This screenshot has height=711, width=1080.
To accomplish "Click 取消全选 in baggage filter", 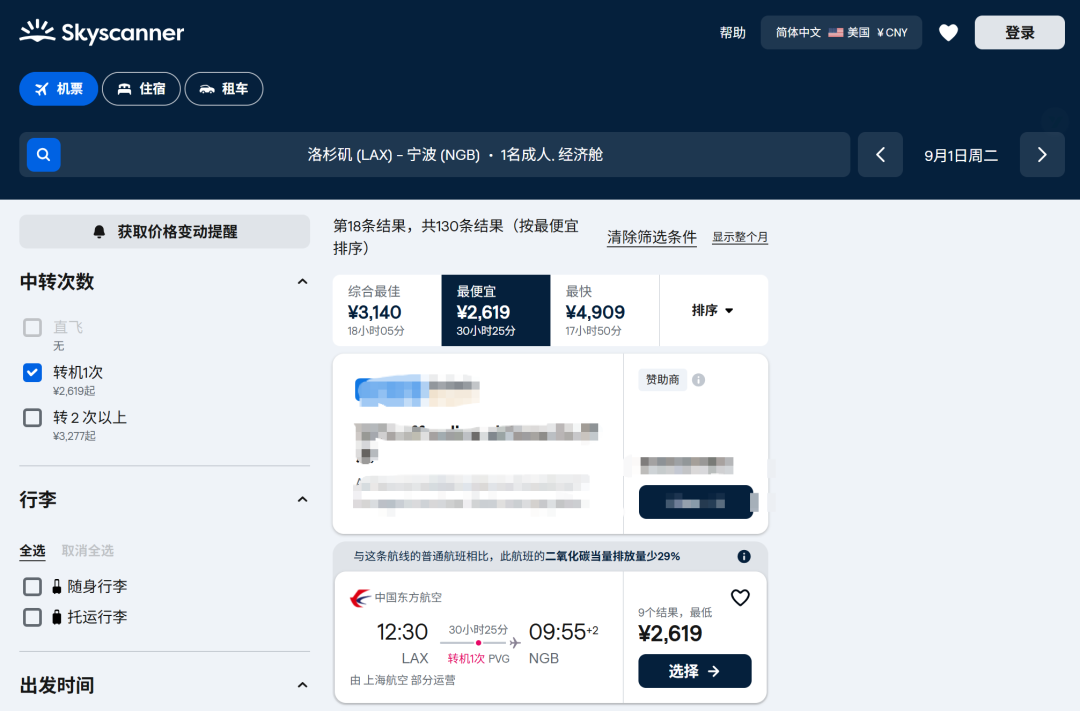I will click(87, 550).
